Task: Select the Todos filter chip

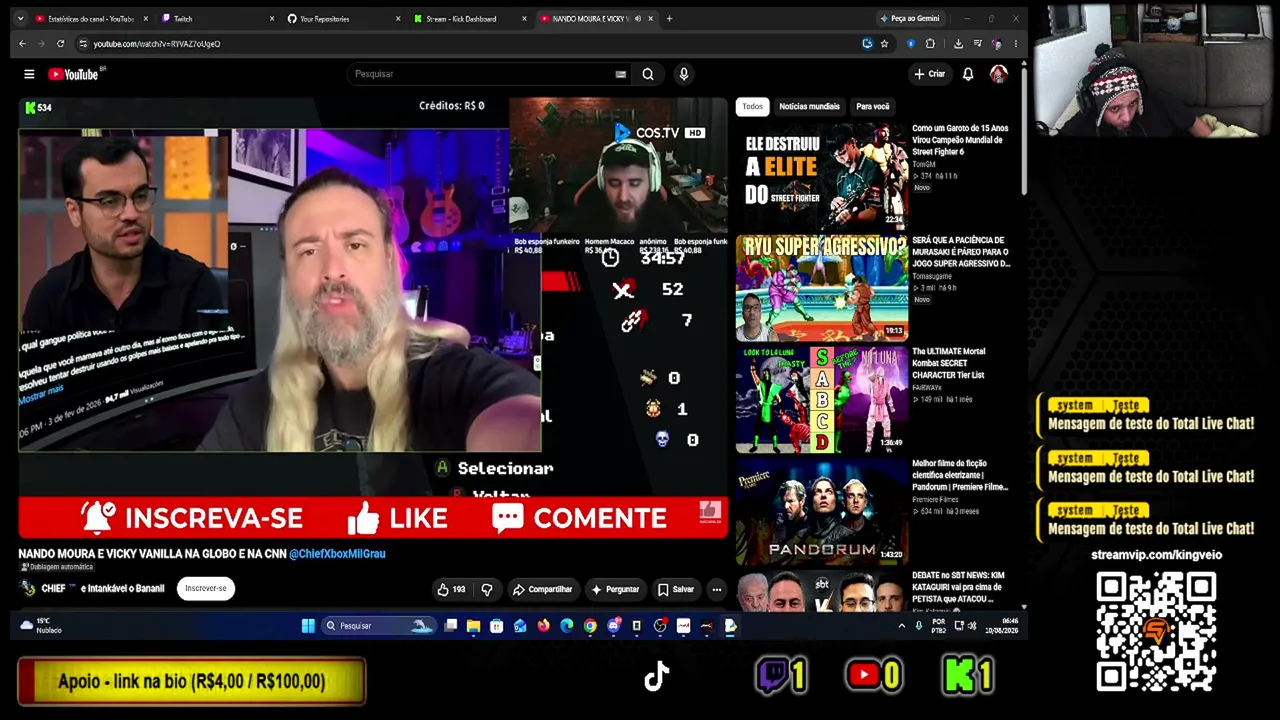Action: pos(753,106)
